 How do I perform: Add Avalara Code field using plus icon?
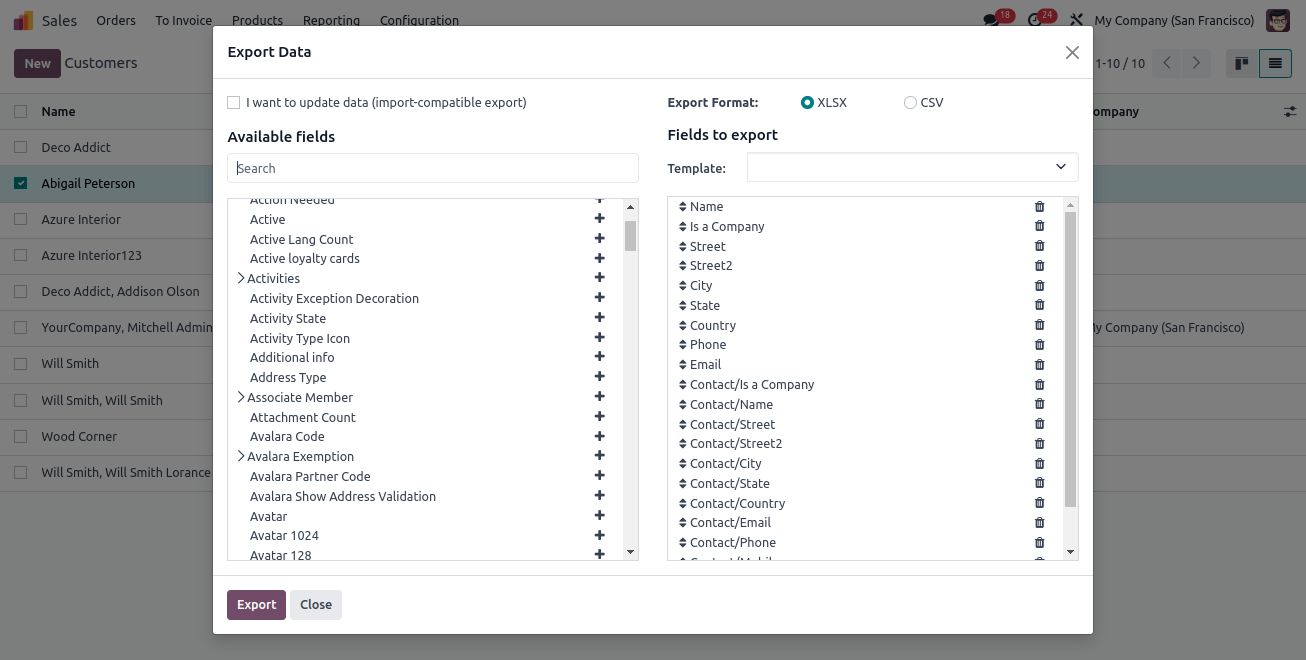[x=600, y=436]
